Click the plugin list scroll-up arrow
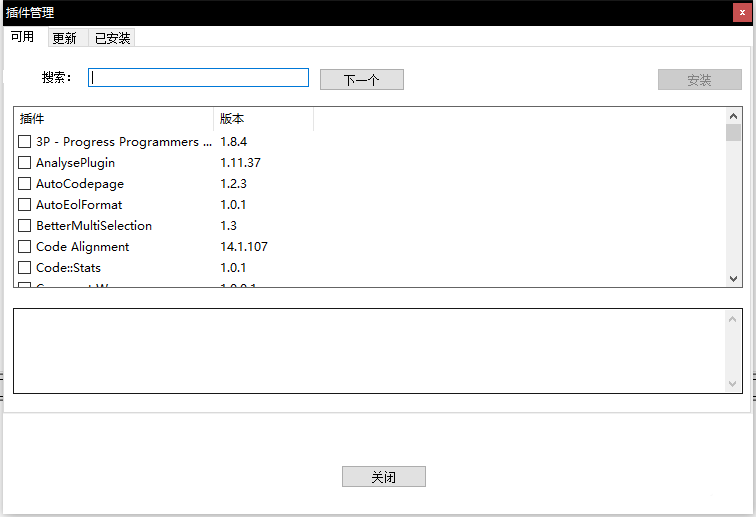Screen dimensions: 756x517 (733, 116)
